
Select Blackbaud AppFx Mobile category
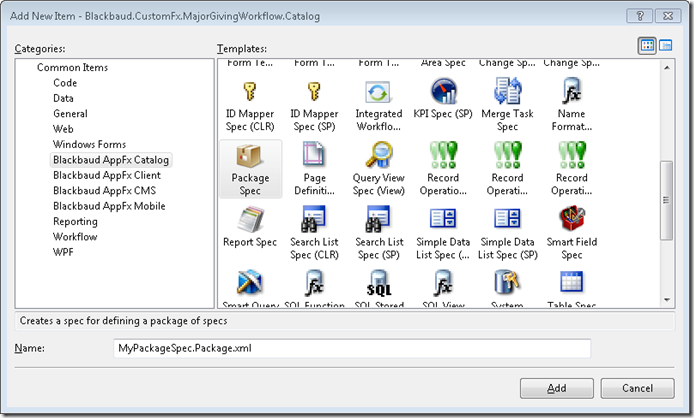[x=109, y=206]
